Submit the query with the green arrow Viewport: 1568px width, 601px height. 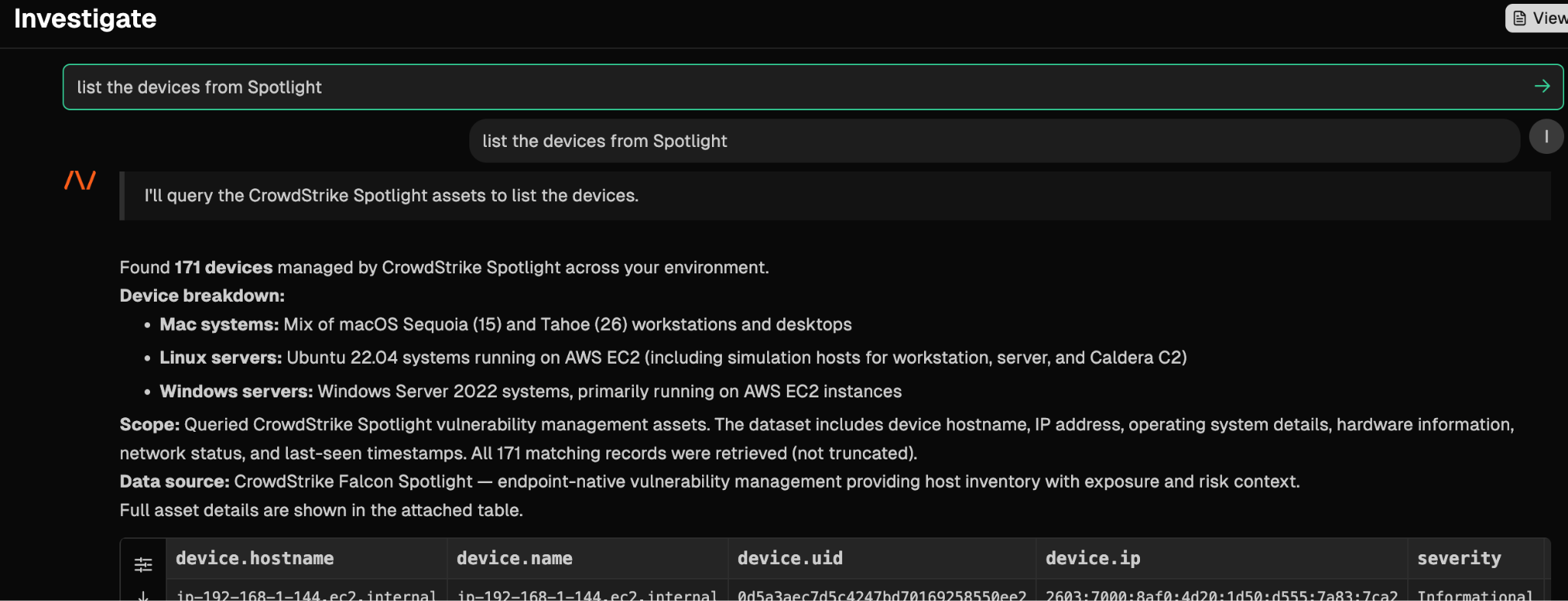point(1542,87)
